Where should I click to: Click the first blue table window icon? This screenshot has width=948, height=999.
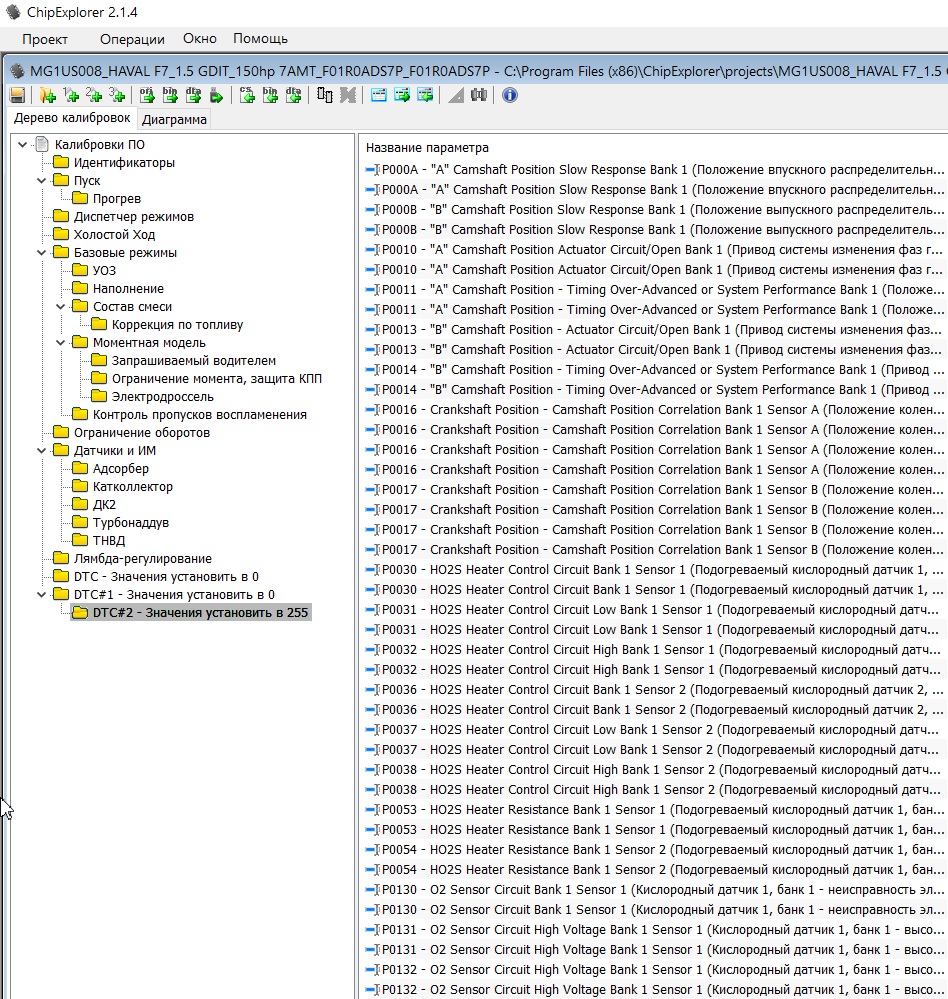[x=379, y=95]
